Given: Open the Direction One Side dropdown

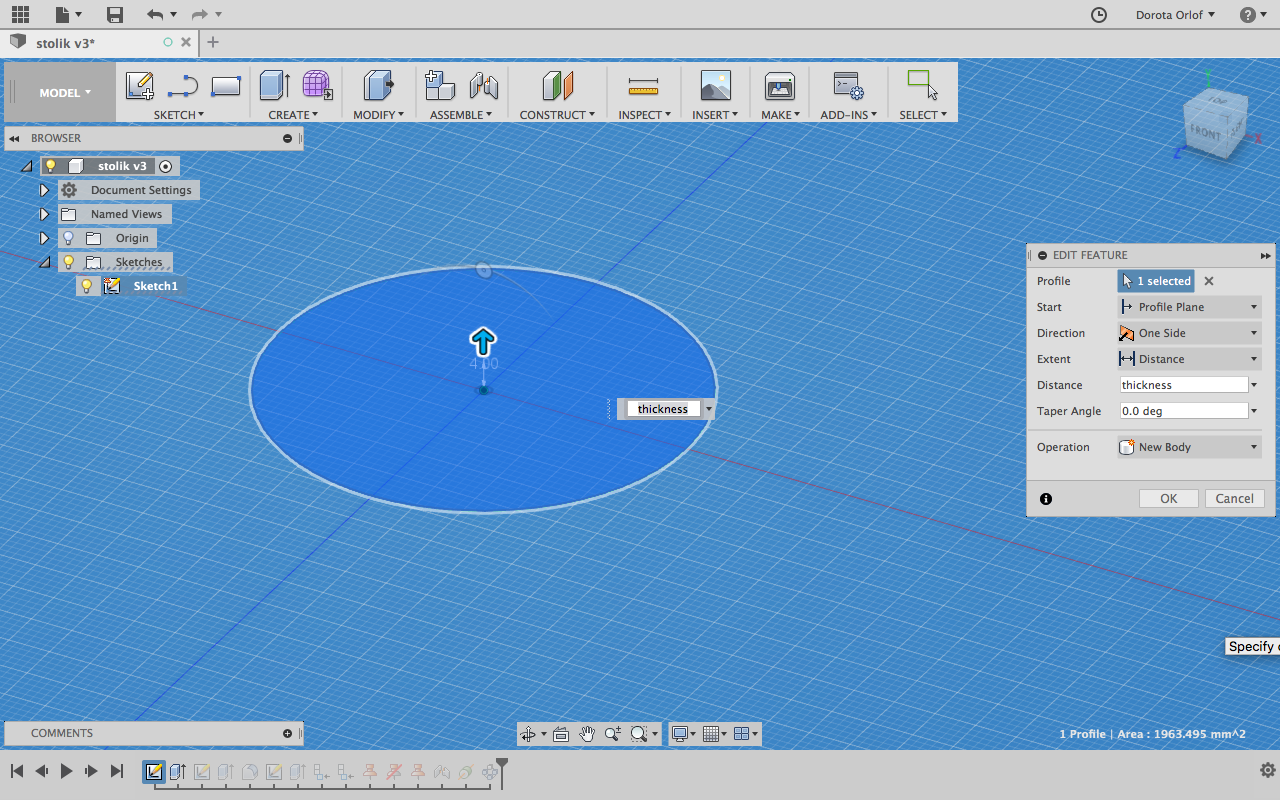Looking at the screenshot, I should [1188, 333].
